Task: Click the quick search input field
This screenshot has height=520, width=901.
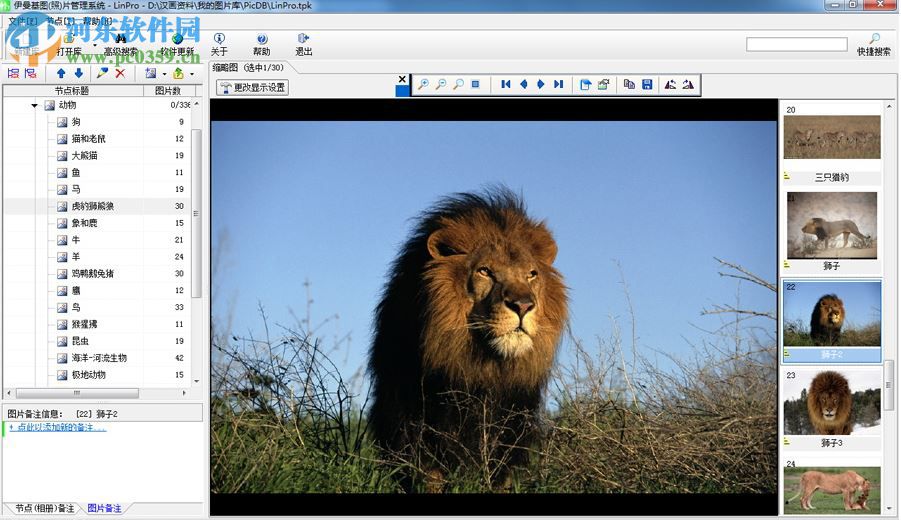Action: click(796, 45)
